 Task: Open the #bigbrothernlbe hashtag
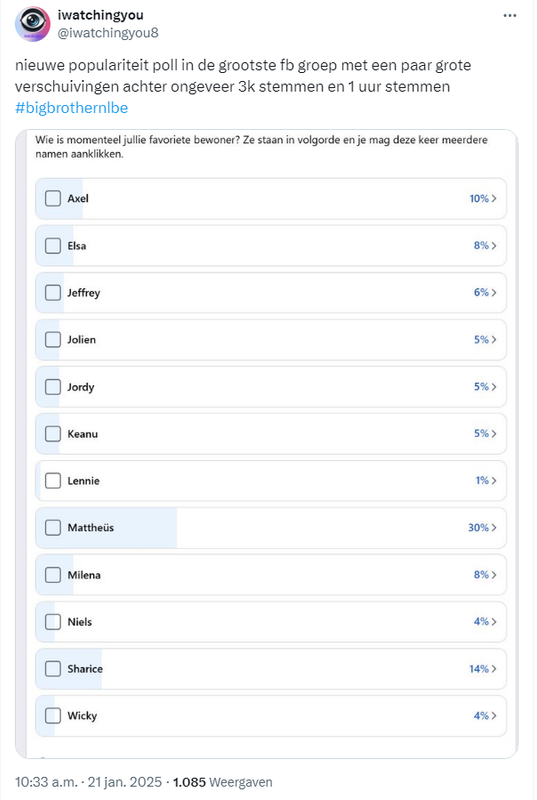click(x=71, y=108)
